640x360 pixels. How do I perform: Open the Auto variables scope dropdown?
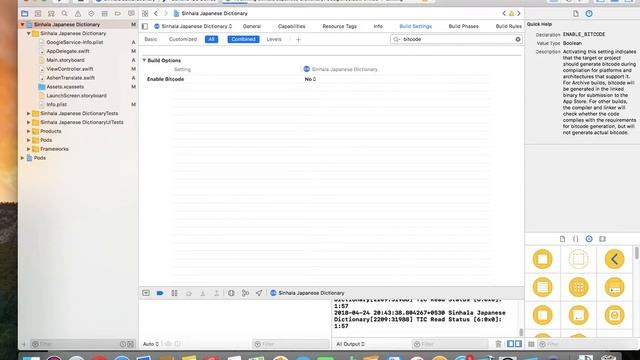[x=151, y=344]
